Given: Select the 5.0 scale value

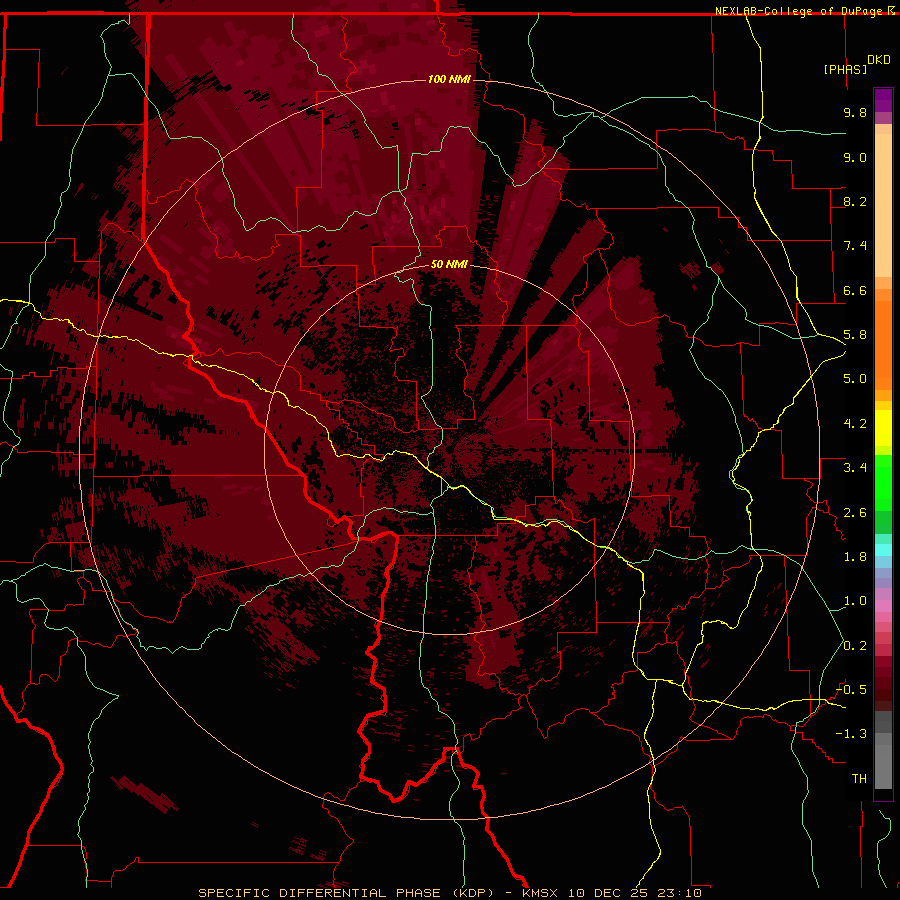Looking at the screenshot, I should (x=855, y=379).
